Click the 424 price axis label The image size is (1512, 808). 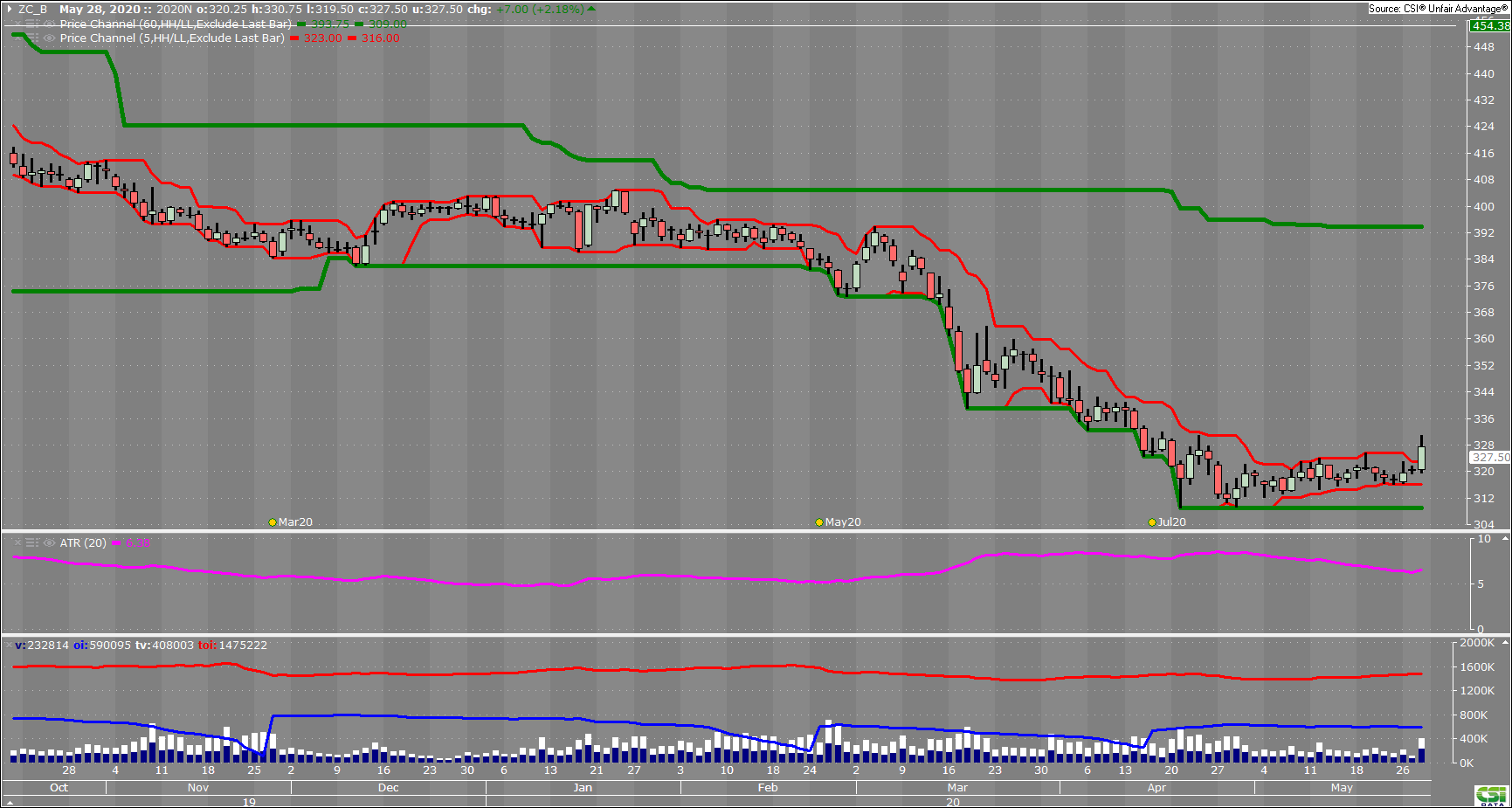point(1484,127)
